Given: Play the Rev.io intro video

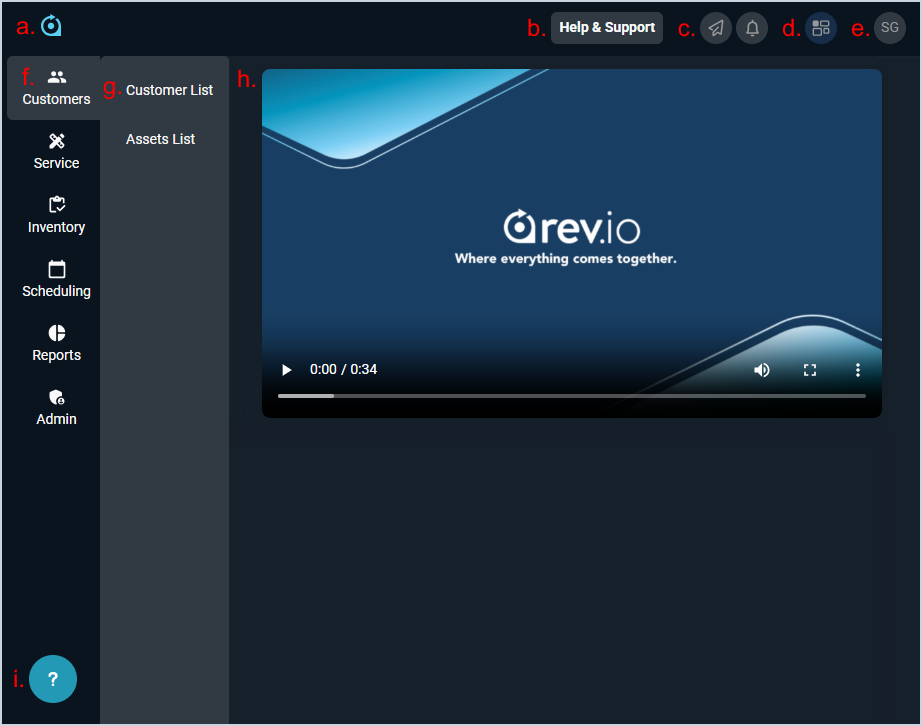Looking at the screenshot, I should pos(287,370).
